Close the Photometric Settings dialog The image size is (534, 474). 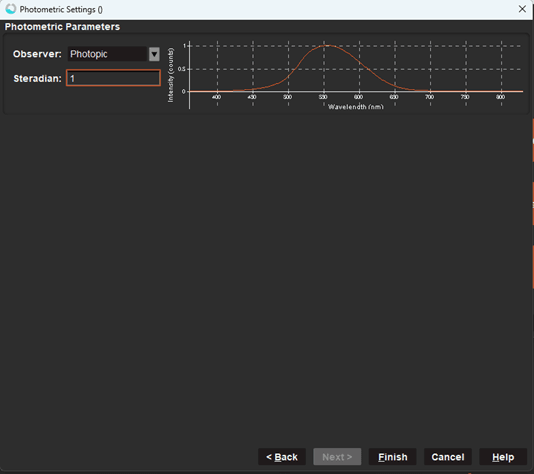pos(522,9)
